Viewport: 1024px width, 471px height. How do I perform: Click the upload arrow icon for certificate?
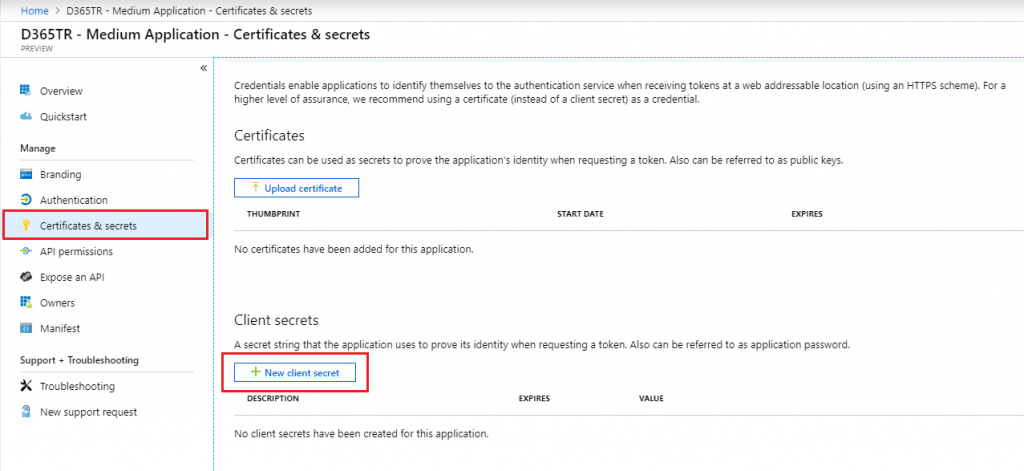tap(255, 188)
